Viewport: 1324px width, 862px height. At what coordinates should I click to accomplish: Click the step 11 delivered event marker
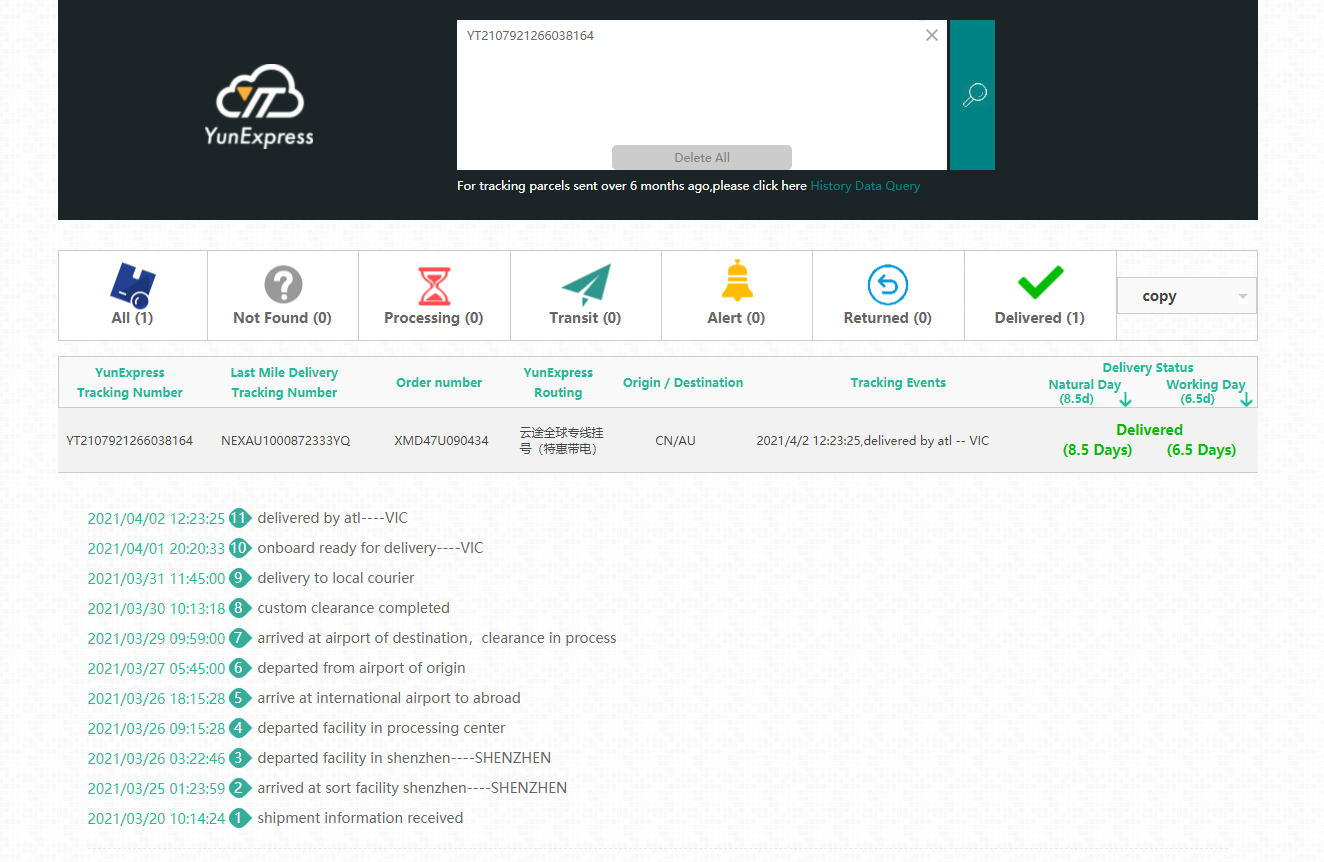click(x=239, y=518)
